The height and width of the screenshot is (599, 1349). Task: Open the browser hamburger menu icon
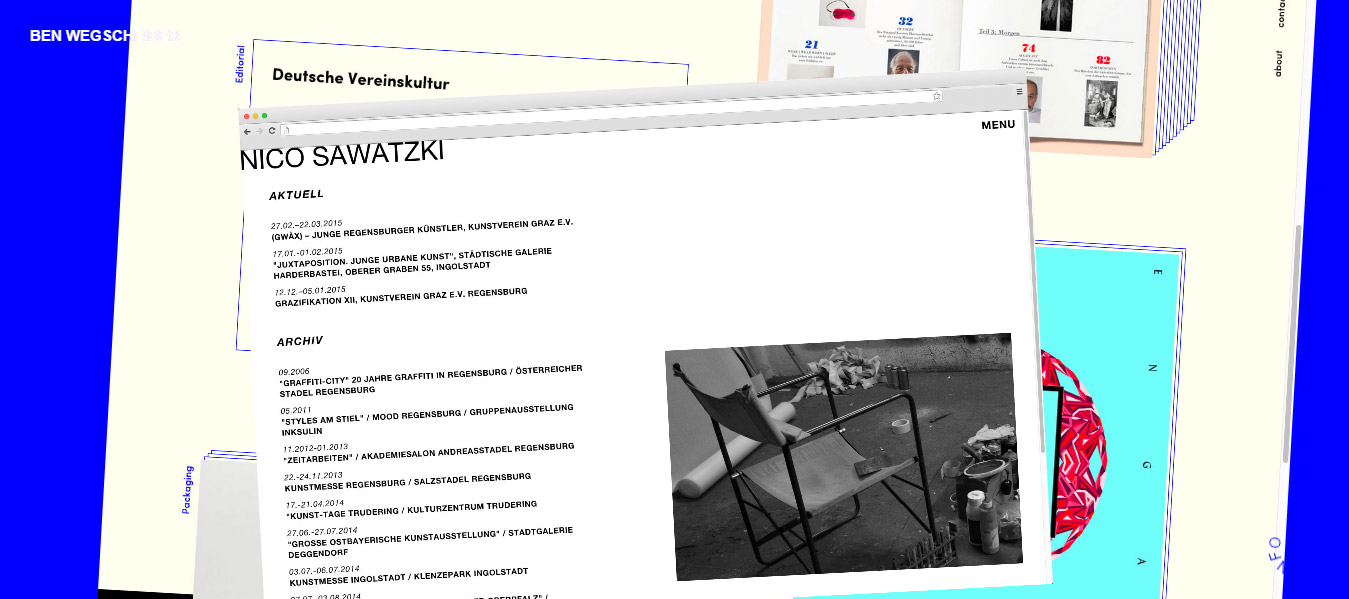(1019, 89)
